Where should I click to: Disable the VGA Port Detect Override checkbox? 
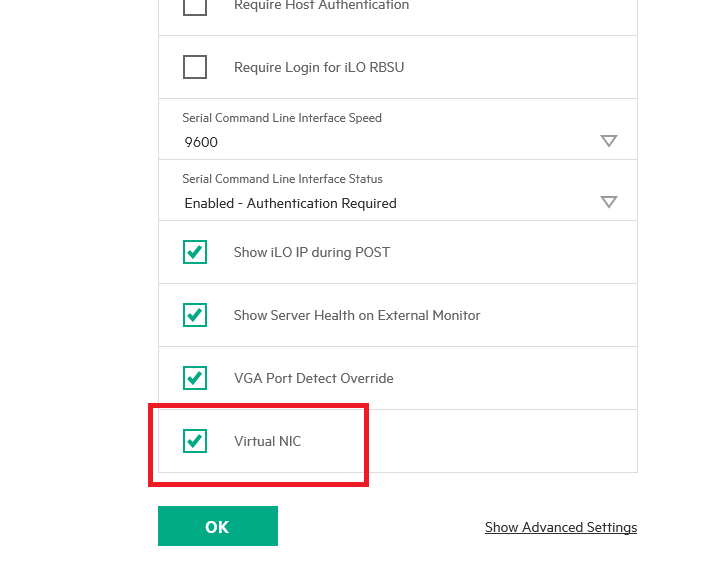(195, 378)
